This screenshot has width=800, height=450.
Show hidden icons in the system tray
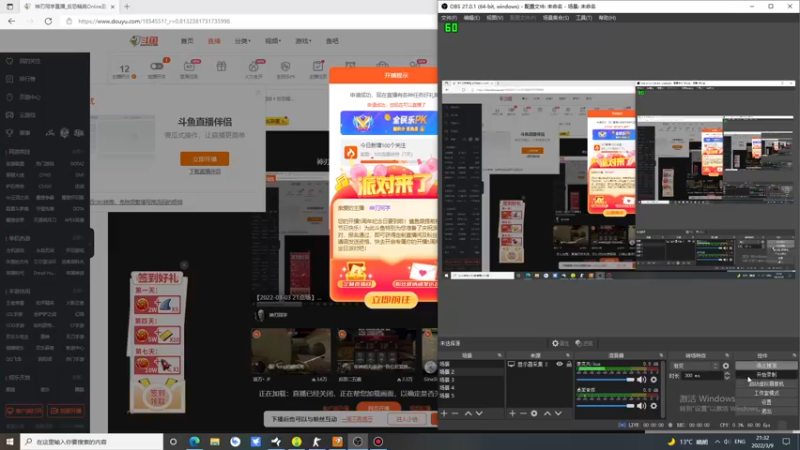tap(717, 441)
